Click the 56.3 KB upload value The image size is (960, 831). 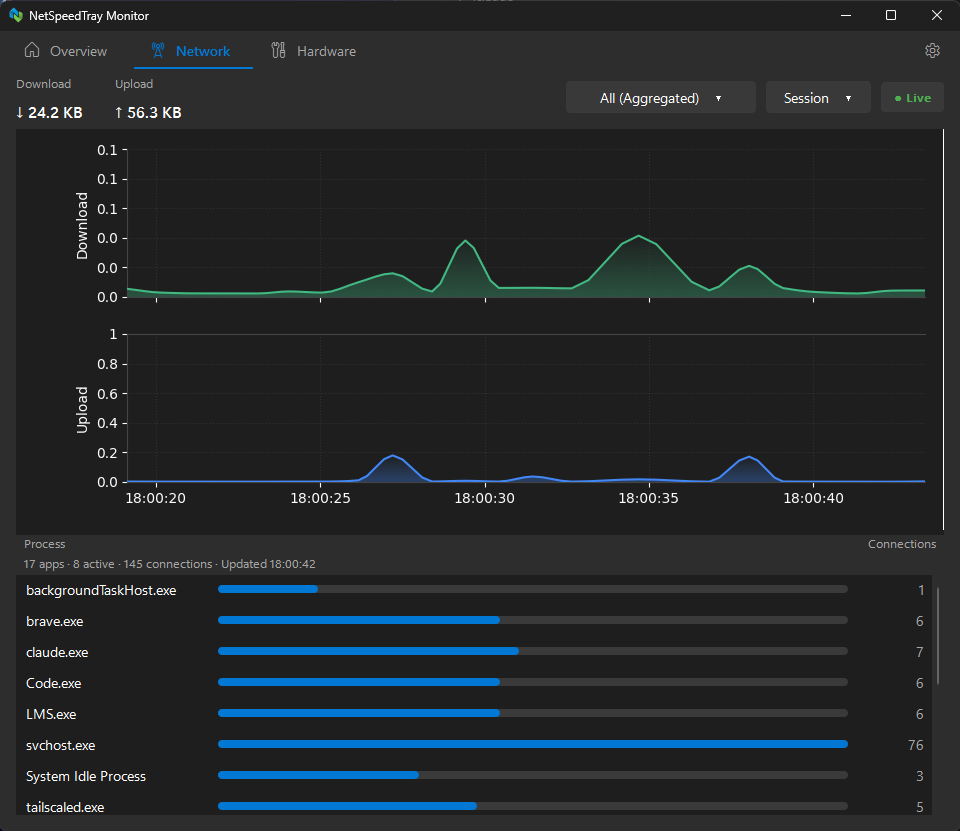(148, 113)
